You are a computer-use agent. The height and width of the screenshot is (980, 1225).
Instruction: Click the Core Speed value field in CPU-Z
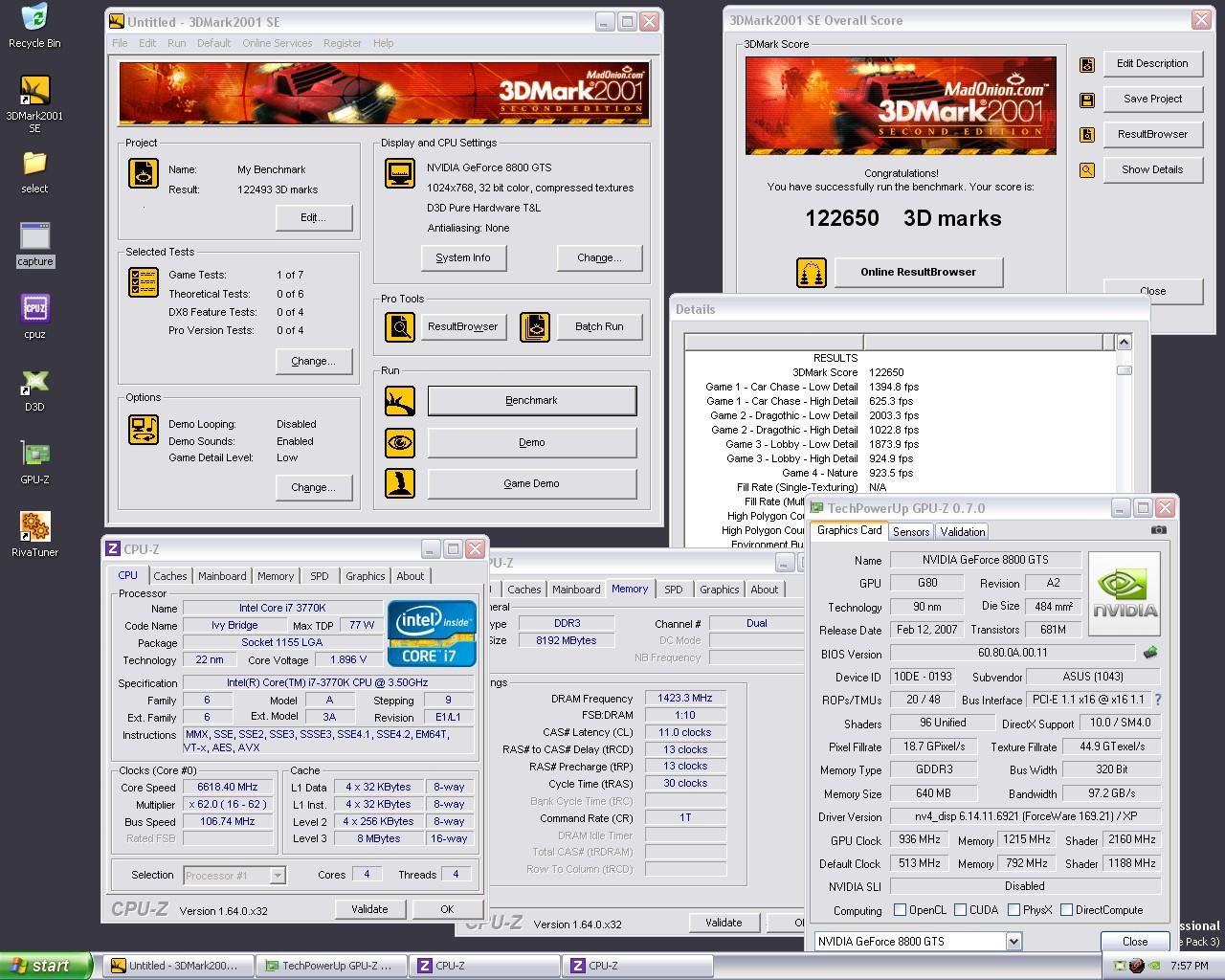tap(227, 787)
